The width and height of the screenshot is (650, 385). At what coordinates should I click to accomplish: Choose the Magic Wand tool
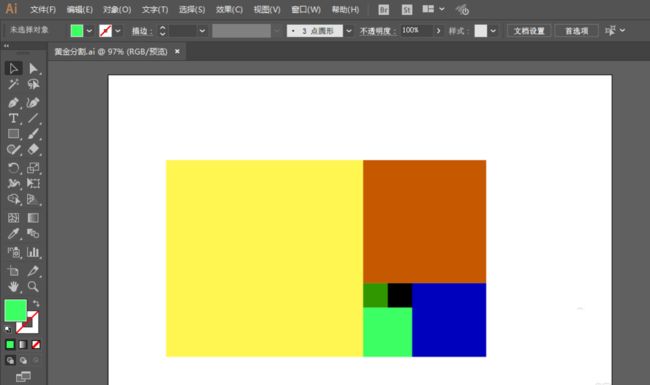(13, 85)
